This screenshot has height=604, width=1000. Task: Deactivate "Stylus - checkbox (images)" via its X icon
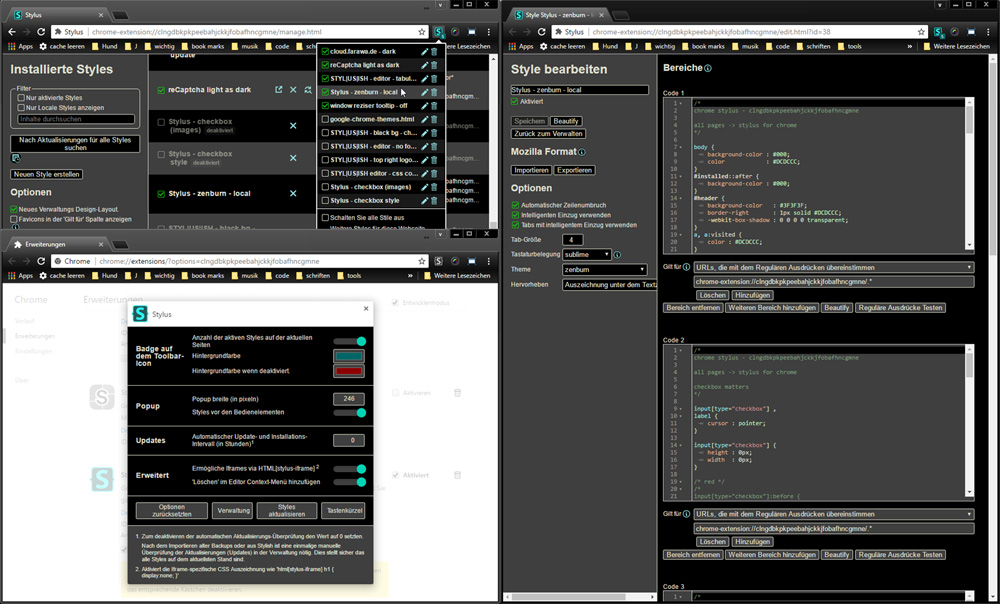(293, 126)
